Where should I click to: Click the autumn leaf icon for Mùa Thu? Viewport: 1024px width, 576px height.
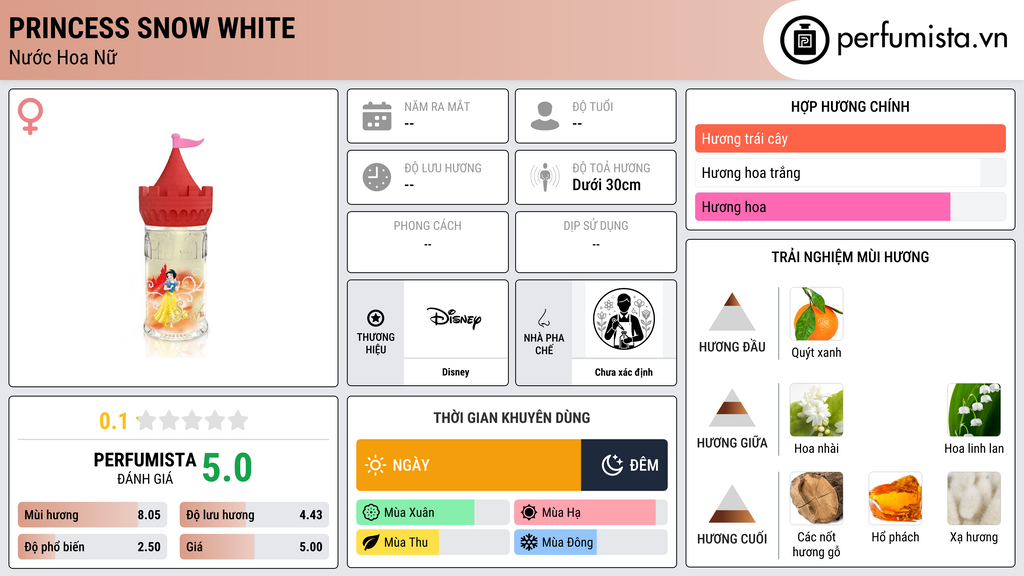[x=371, y=542]
